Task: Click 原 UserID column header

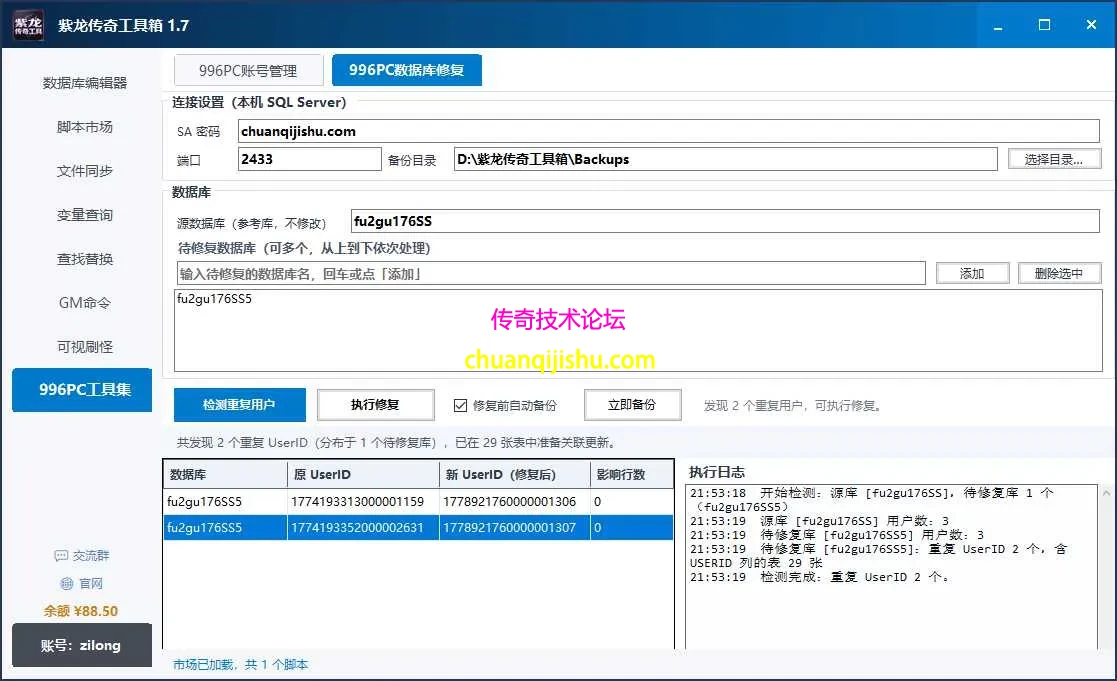Action: [x=363, y=474]
